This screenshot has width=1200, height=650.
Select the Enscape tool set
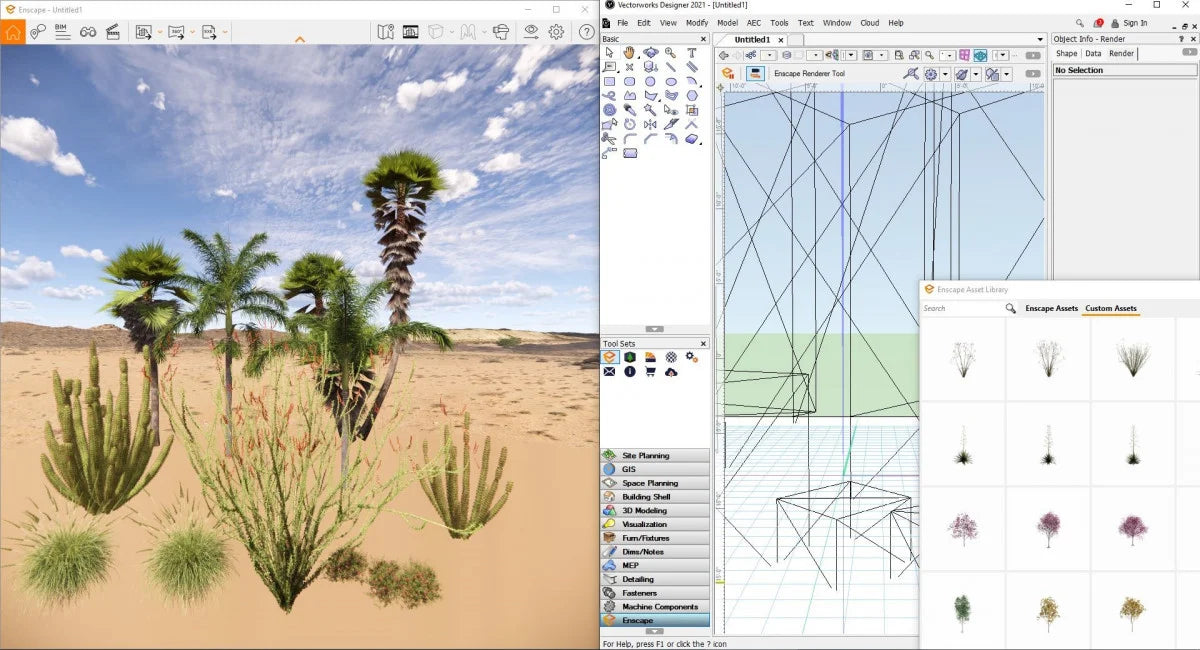click(x=655, y=621)
